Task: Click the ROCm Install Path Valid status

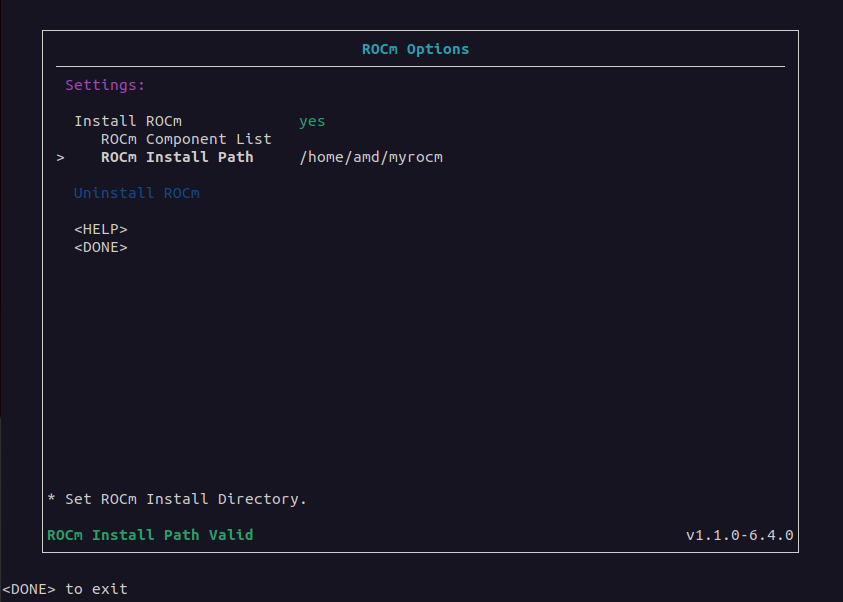Action: click(x=150, y=535)
